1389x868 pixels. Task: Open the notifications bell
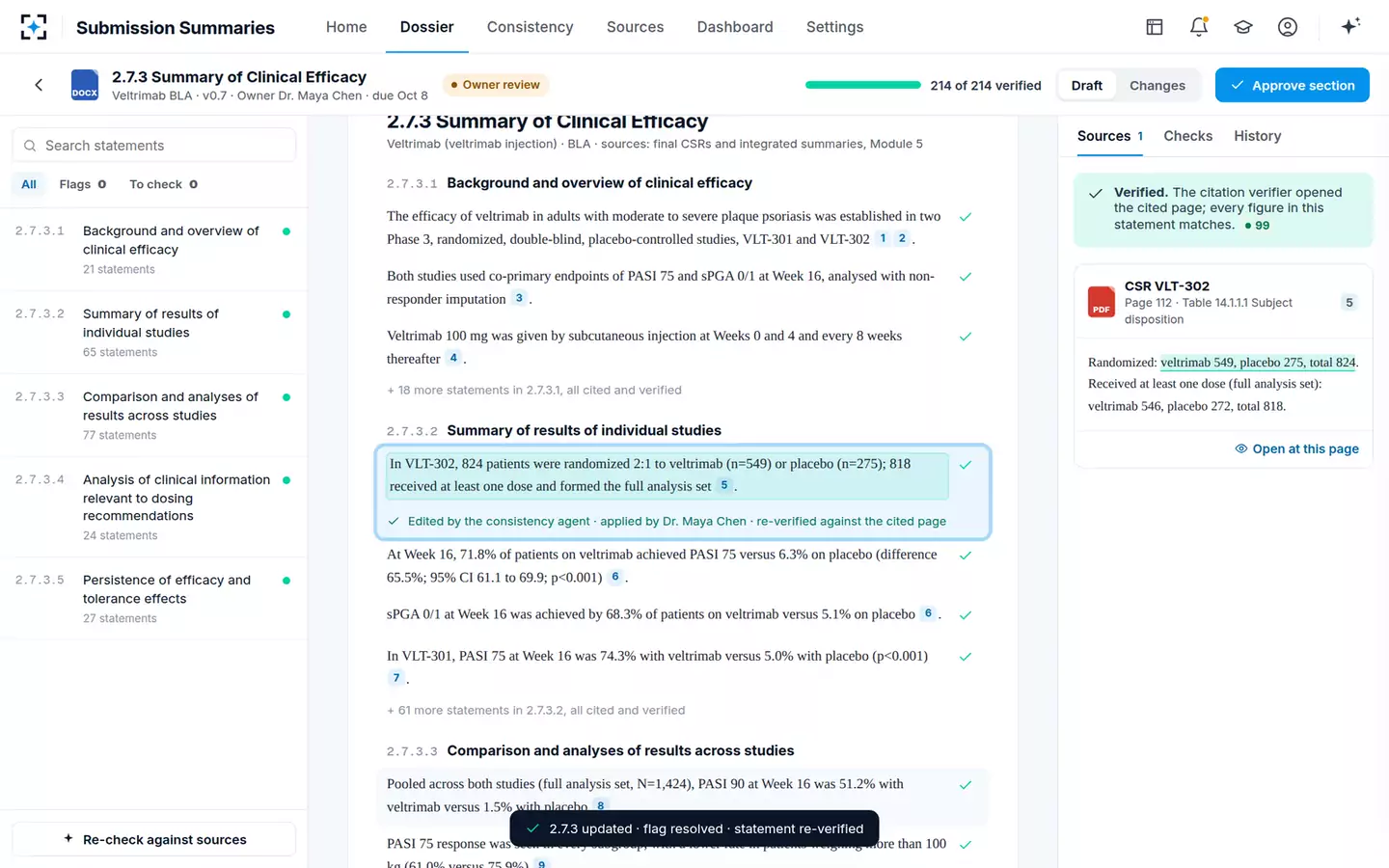point(1199,27)
